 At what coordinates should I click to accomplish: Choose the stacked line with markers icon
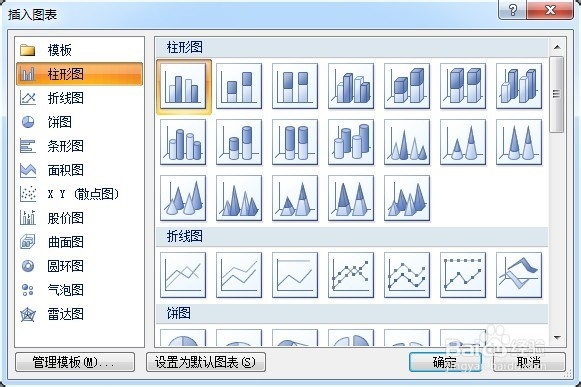coord(407,275)
